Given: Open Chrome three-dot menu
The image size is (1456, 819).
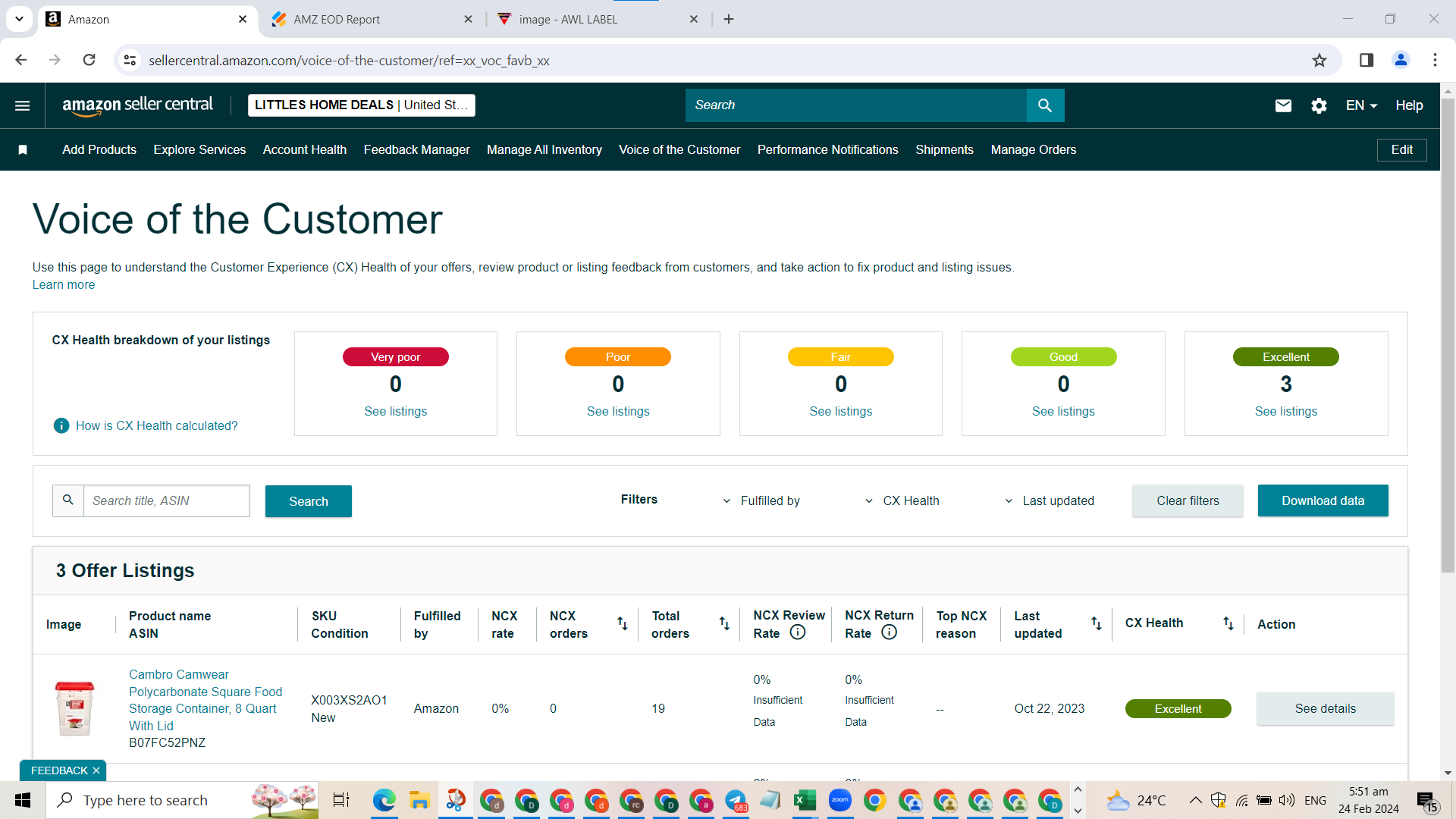Looking at the screenshot, I should coord(1435,60).
